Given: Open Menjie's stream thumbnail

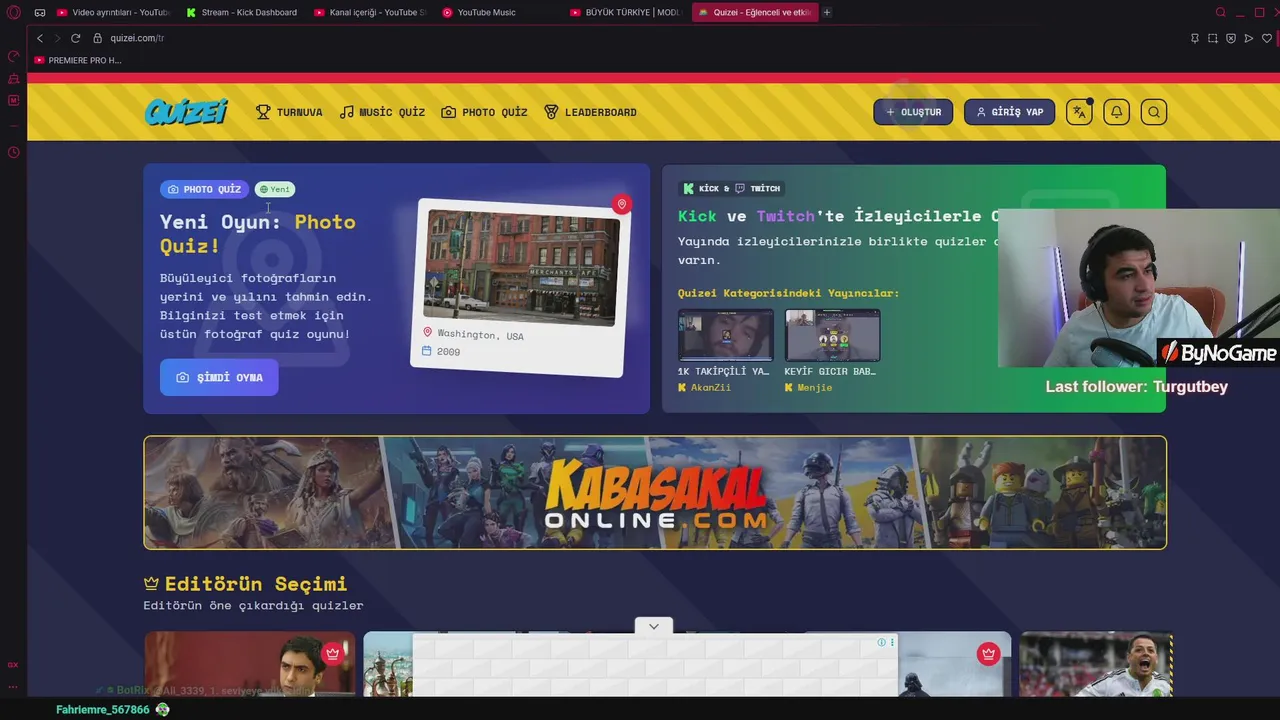Looking at the screenshot, I should [x=832, y=335].
